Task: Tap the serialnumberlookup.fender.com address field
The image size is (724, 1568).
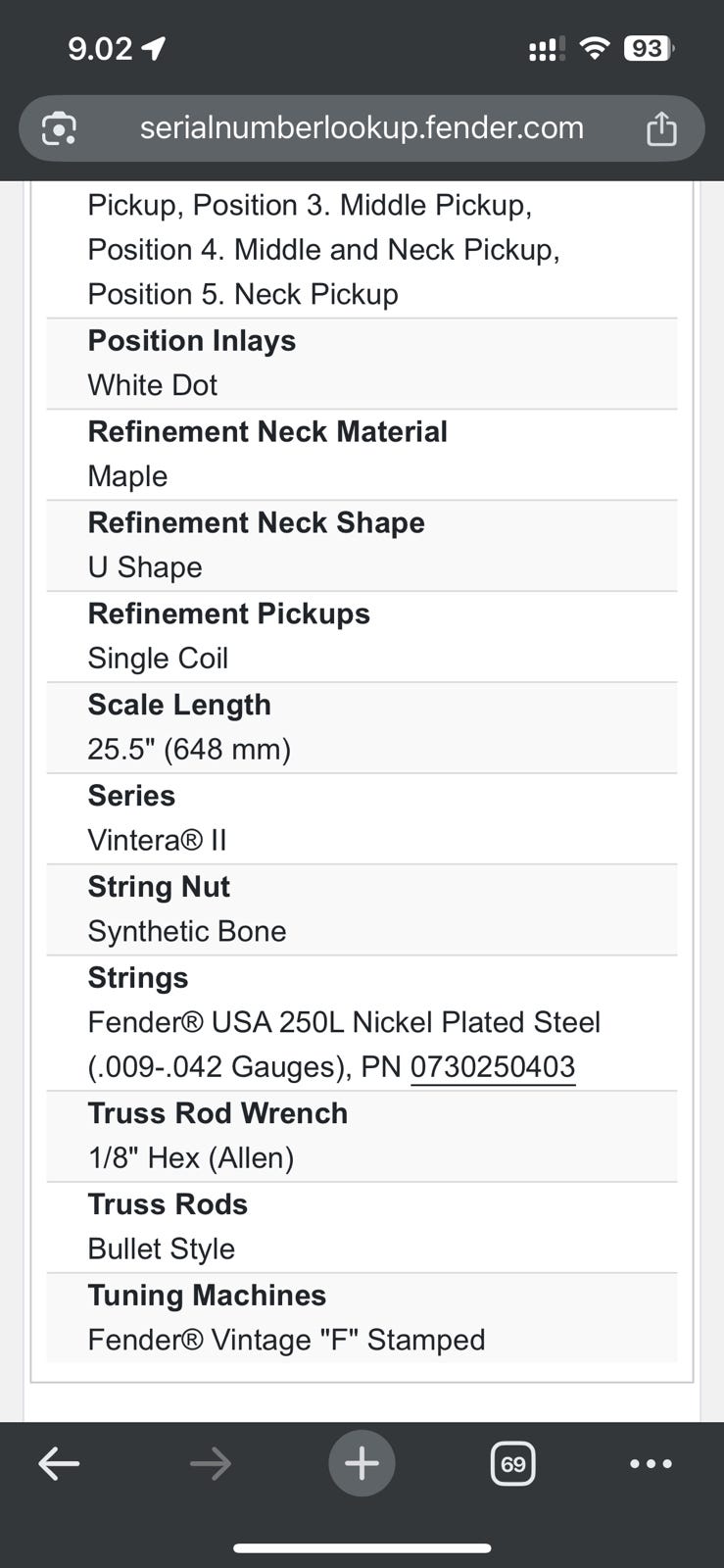Action: coord(362,128)
